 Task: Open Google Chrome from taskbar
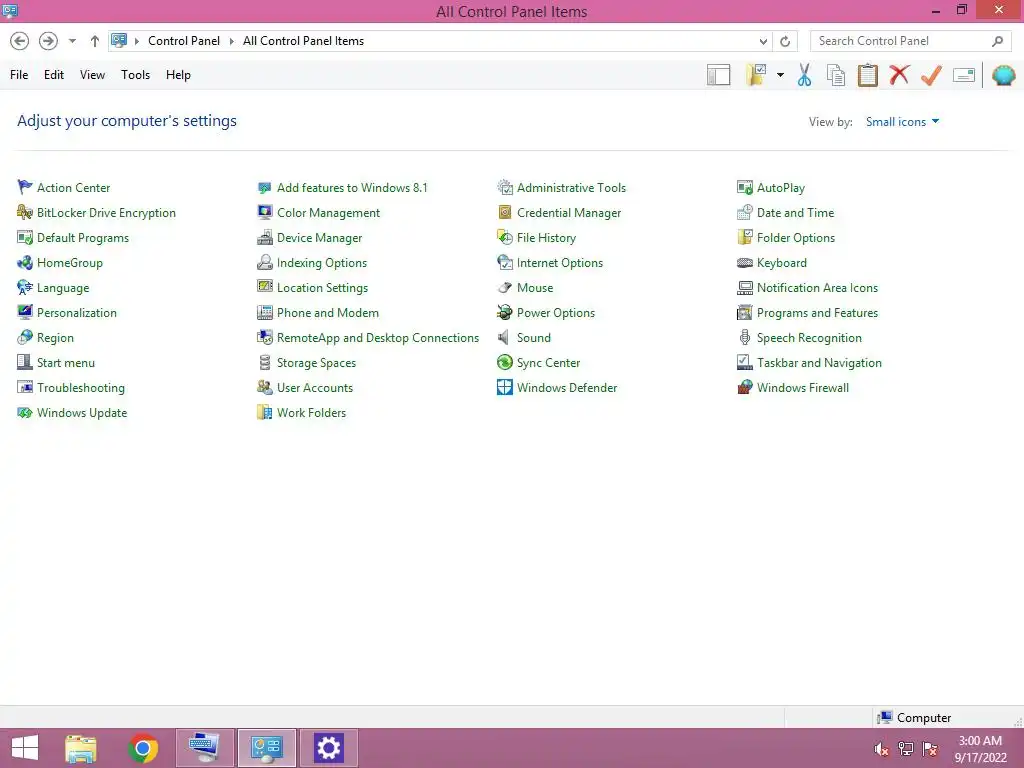[143, 748]
